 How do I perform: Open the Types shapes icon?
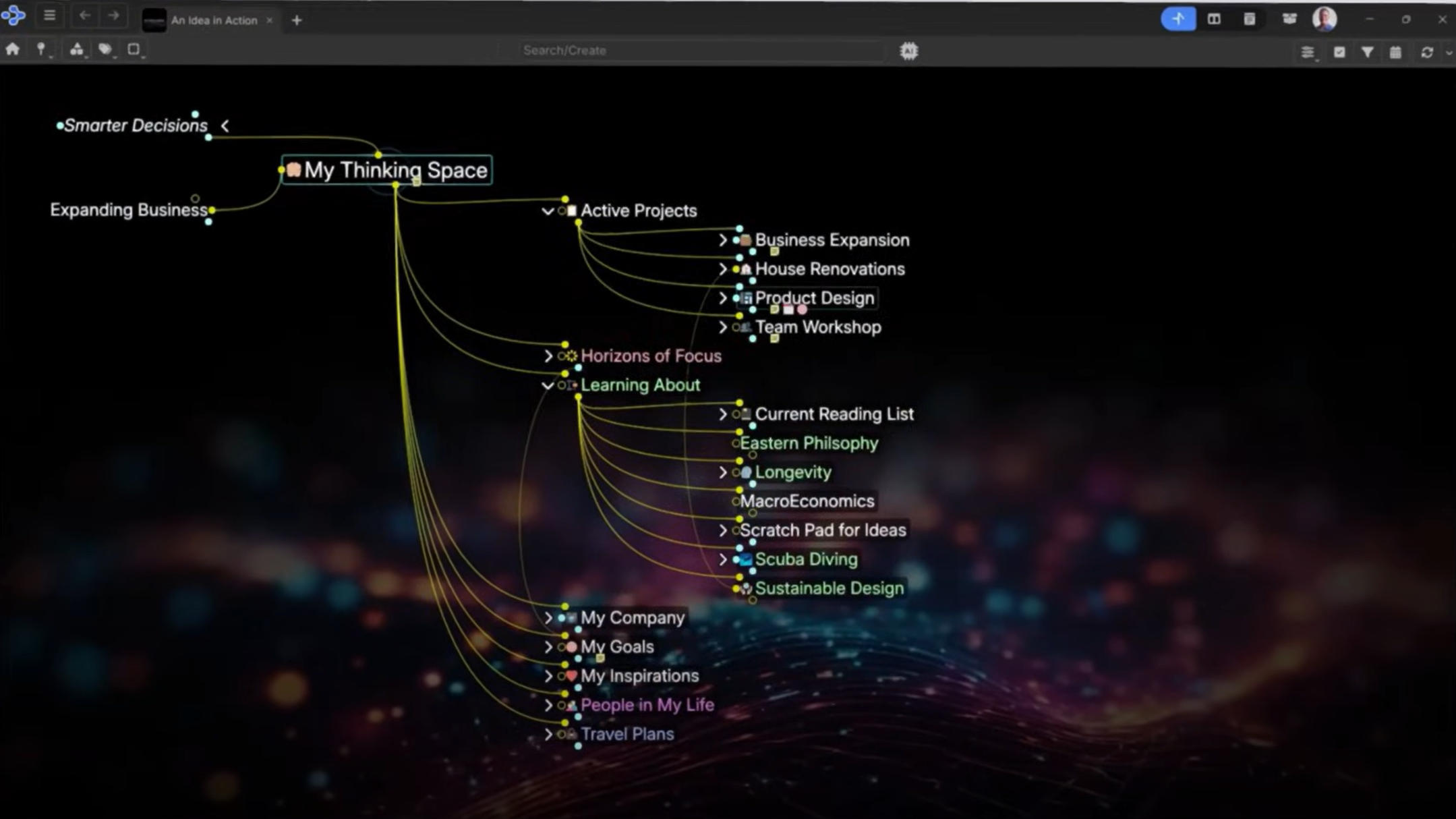(x=76, y=49)
